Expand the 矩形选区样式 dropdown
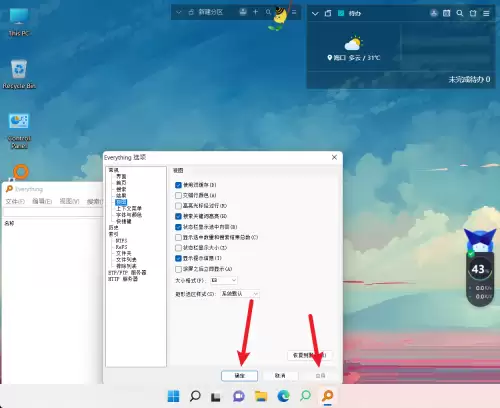Screen dimensions: 500x408 coord(240,294)
